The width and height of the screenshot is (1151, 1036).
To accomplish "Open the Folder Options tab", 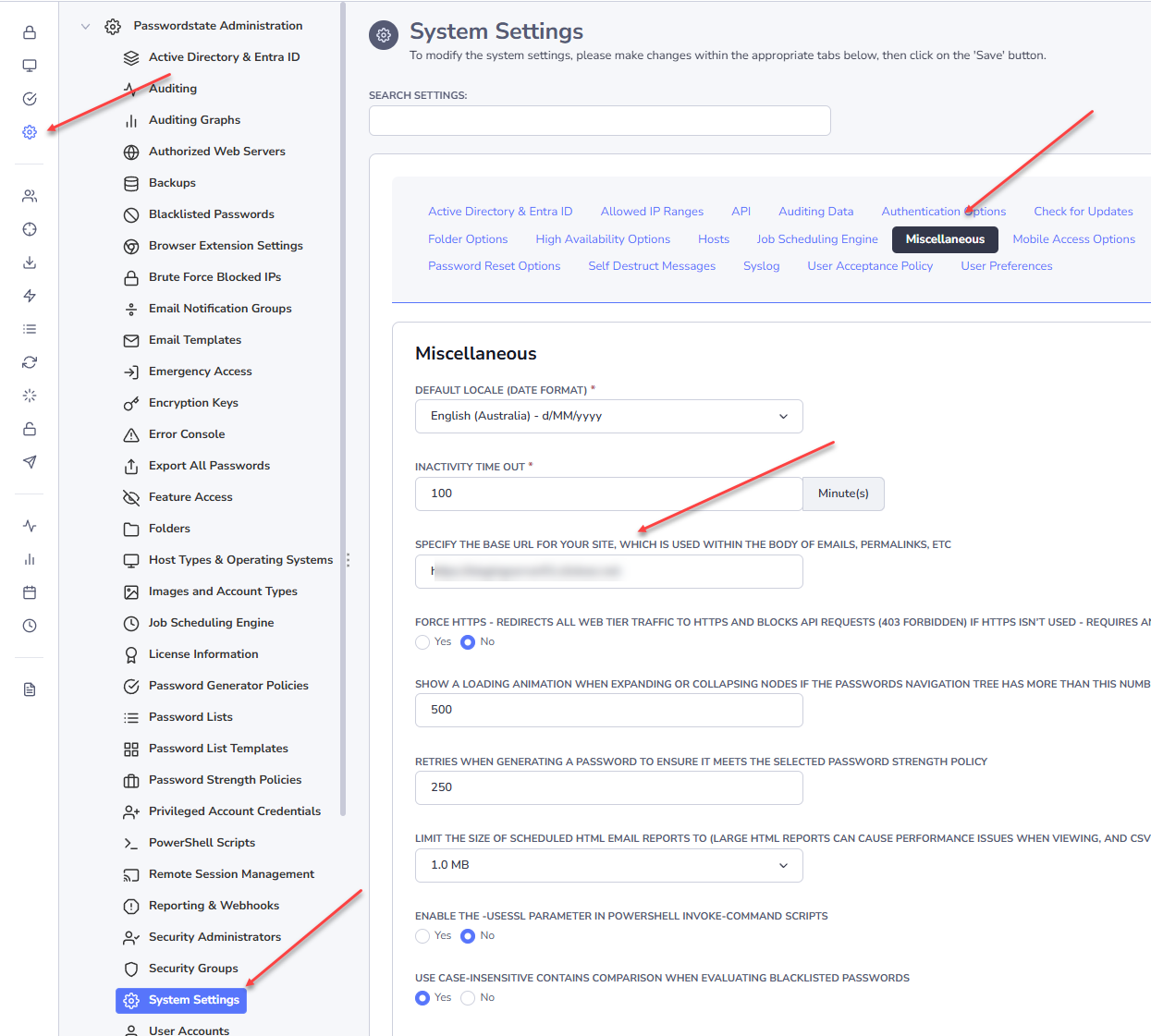I will coord(468,239).
